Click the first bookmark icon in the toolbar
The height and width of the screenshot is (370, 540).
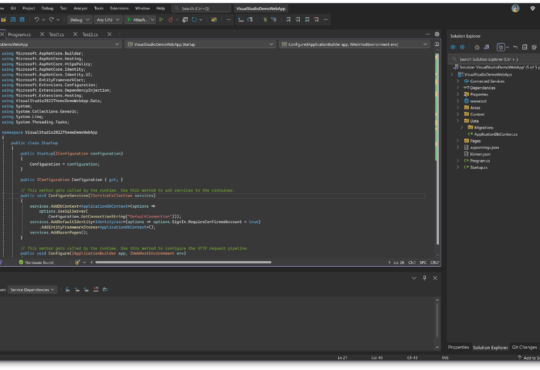click(x=288, y=20)
